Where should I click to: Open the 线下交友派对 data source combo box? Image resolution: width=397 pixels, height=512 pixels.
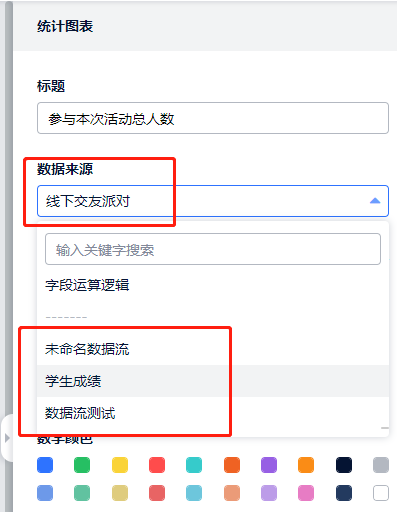[213, 201]
